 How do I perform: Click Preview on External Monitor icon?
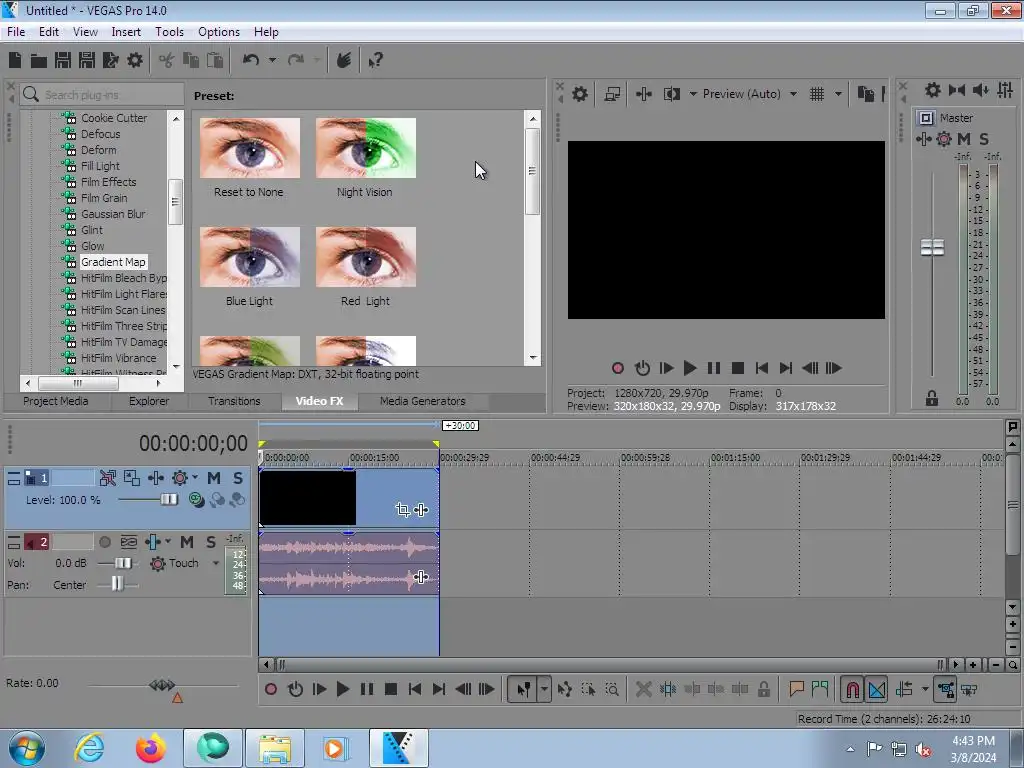click(x=612, y=94)
